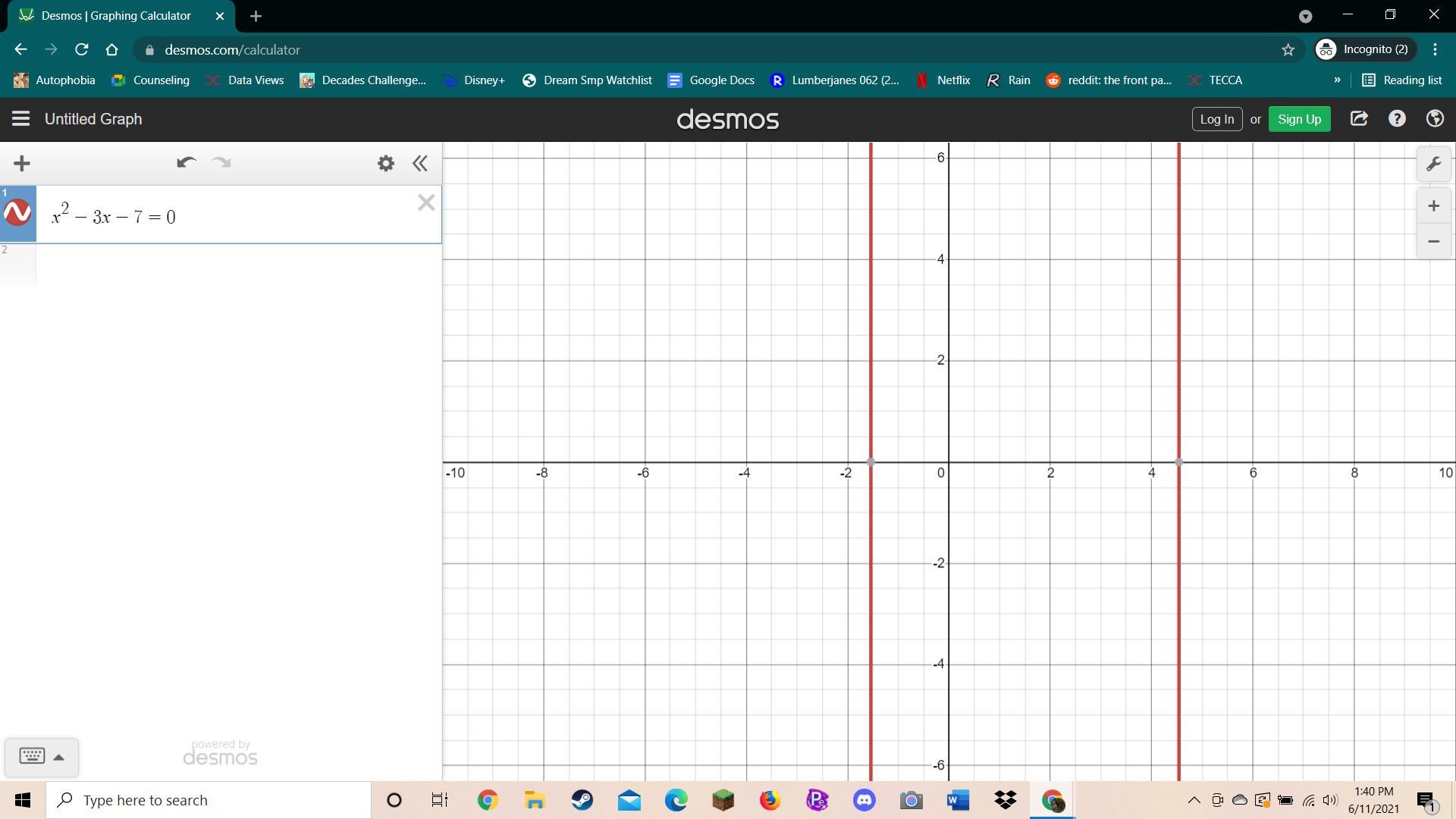Viewport: 1456px width, 819px height.
Task: Open the Desmos help icon
Action: [x=1397, y=119]
